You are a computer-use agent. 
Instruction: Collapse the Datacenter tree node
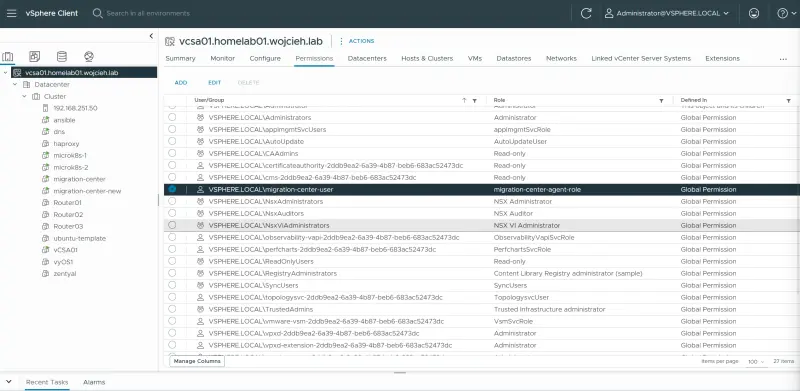click(15, 84)
